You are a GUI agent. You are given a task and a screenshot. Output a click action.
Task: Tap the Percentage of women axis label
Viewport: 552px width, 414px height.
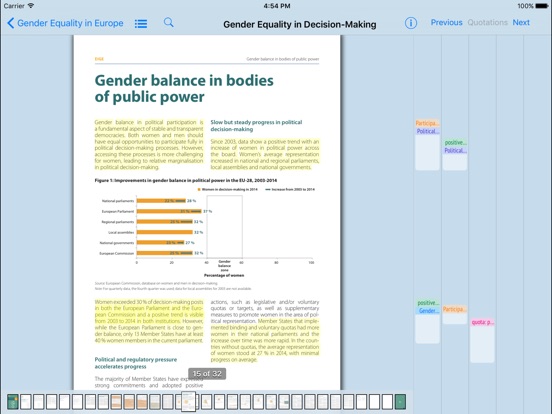click(x=224, y=275)
